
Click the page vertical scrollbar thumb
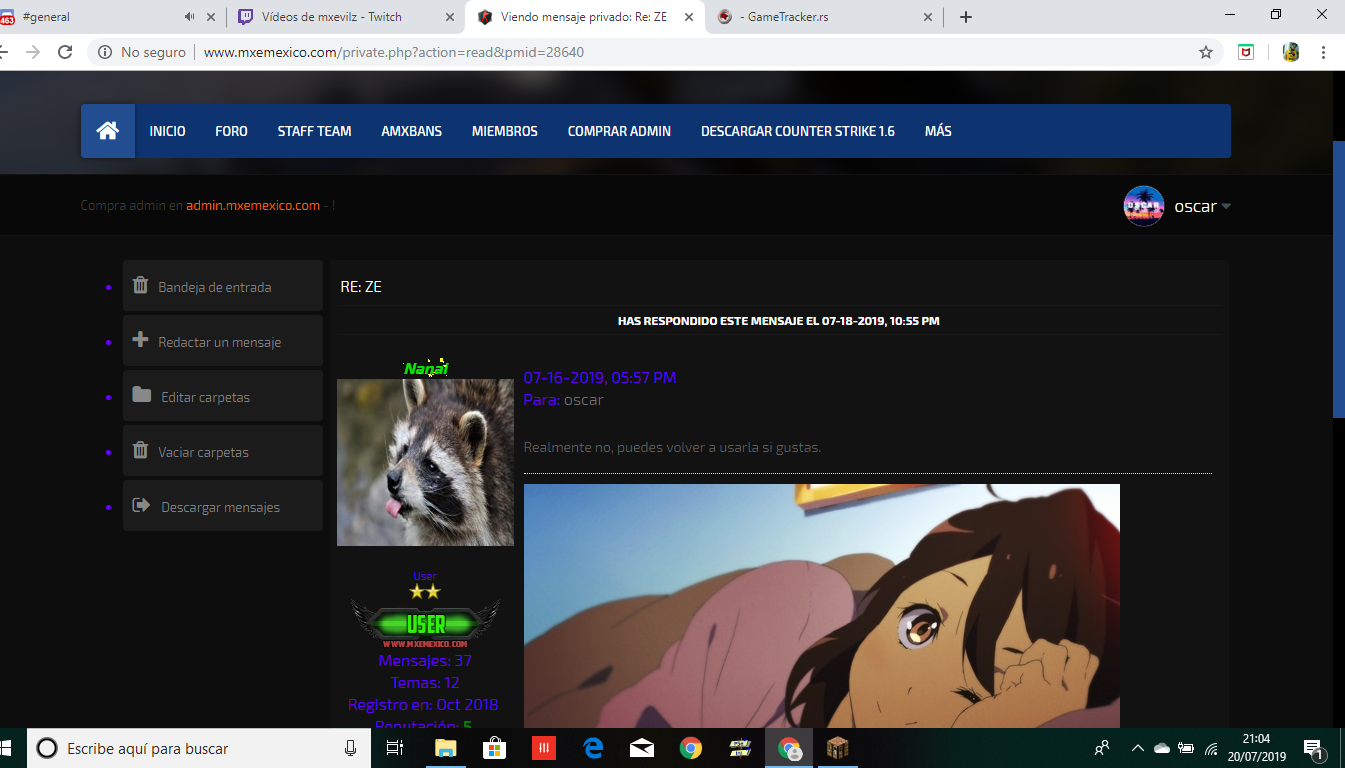coord(1339,279)
